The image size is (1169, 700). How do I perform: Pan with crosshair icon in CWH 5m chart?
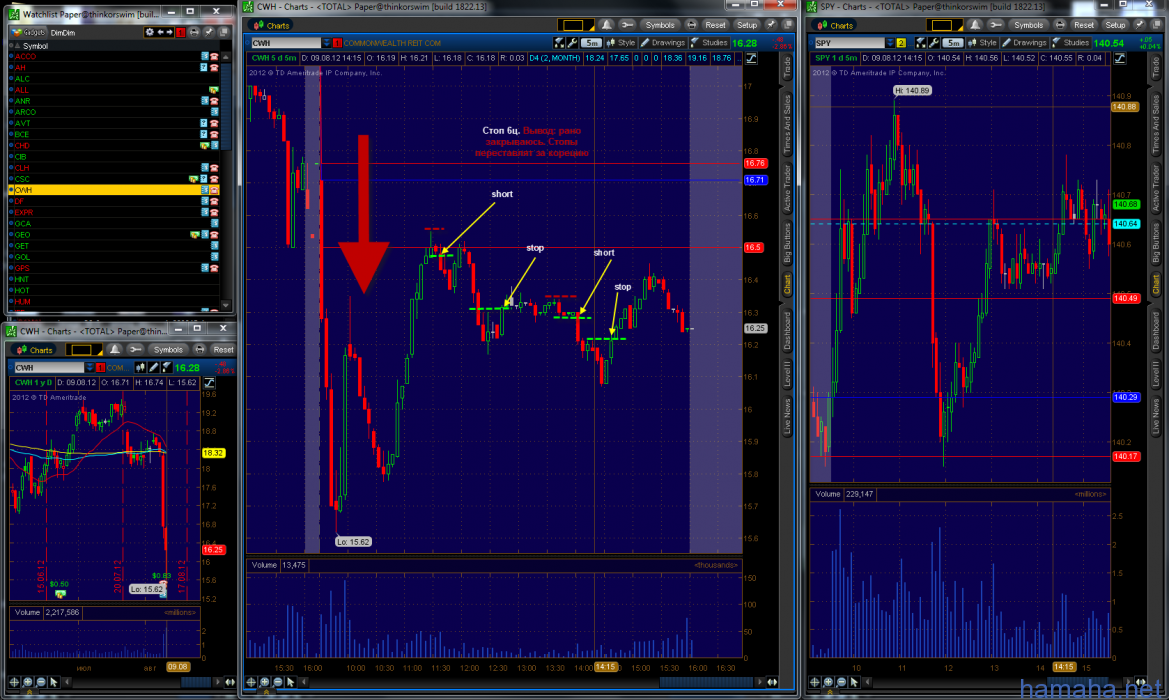pos(251,682)
